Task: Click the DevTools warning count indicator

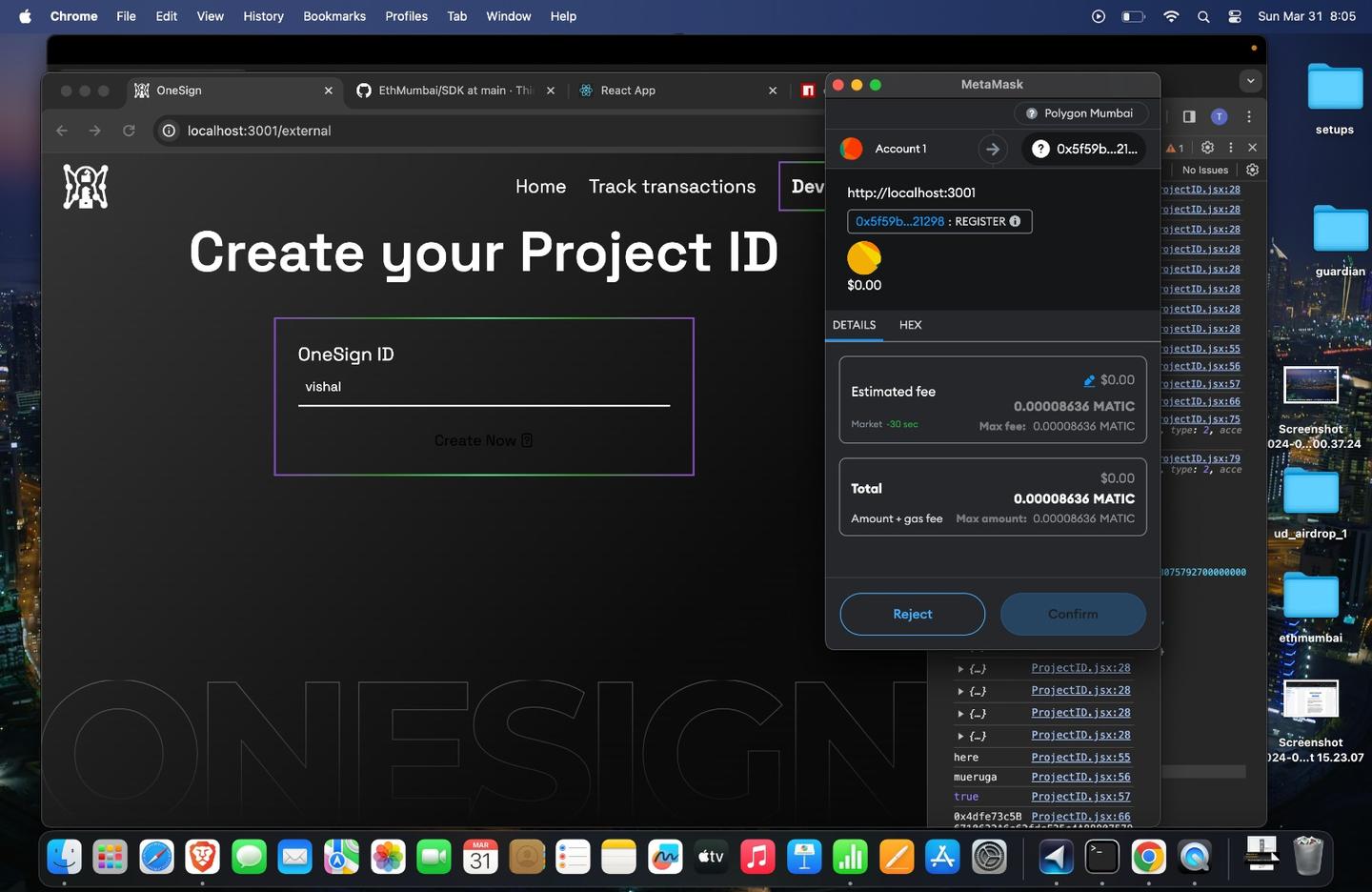Action: click(x=1175, y=148)
